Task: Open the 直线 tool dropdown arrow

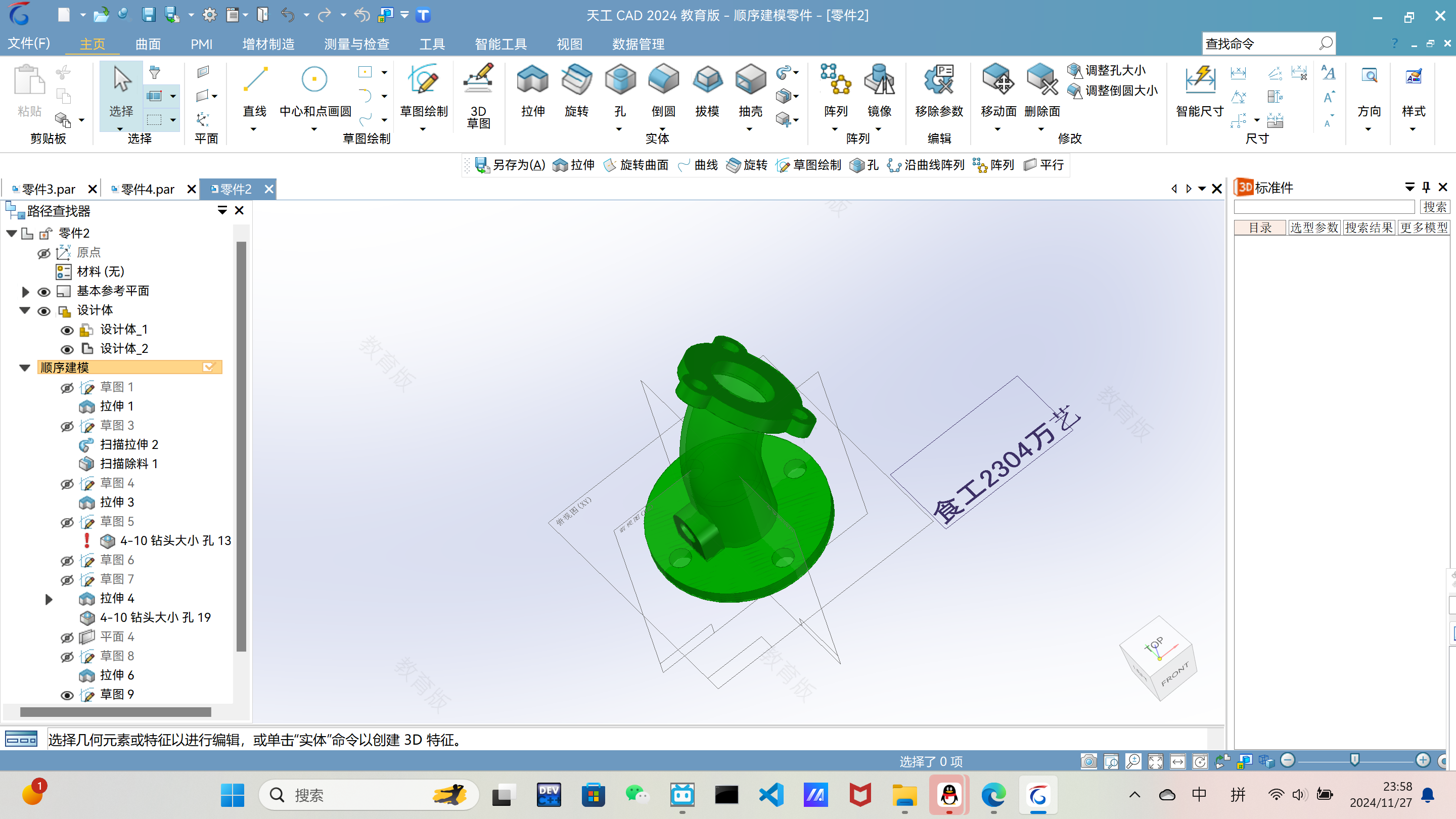Action: 253,129
